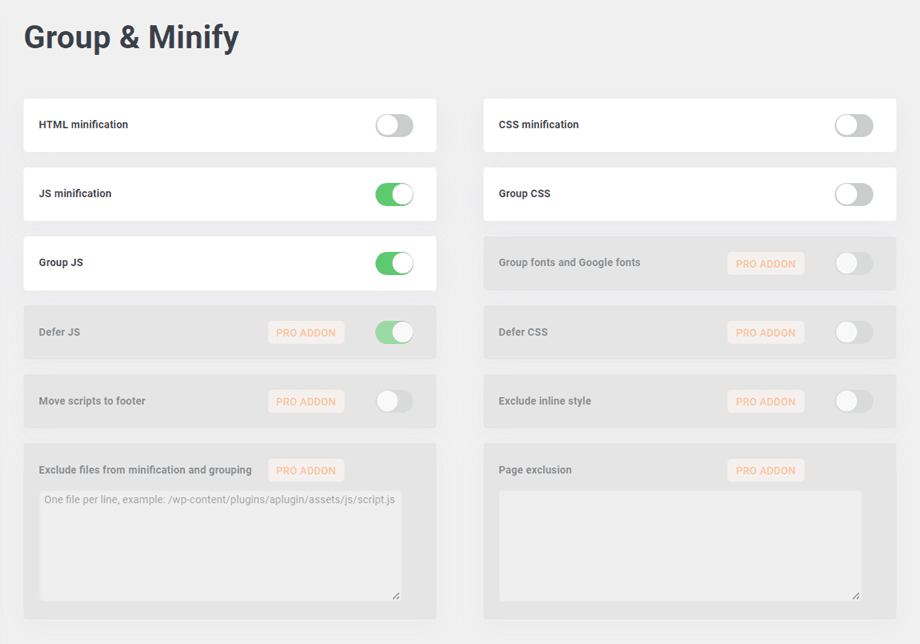
Task: Toggle Move scripts to footer switch
Action: [394, 401]
